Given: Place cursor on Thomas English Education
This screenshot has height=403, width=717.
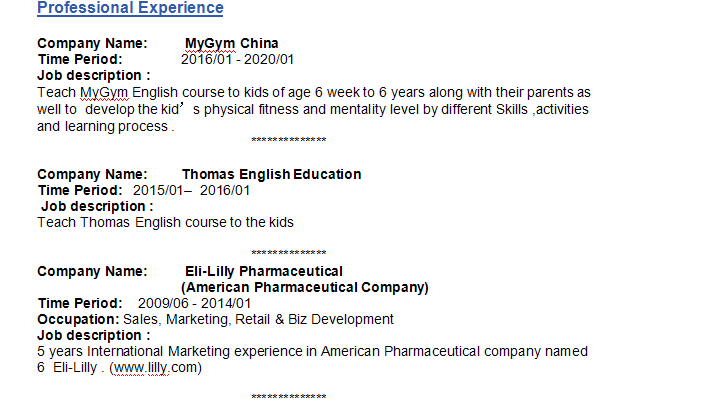Looking at the screenshot, I should point(271,175).
